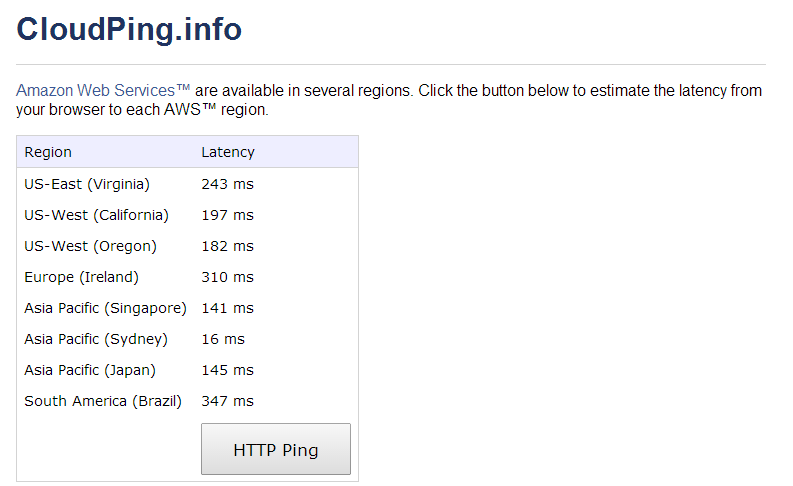Click the US-West (California) region name
The image size is (793, 486).
coord(97,215)
